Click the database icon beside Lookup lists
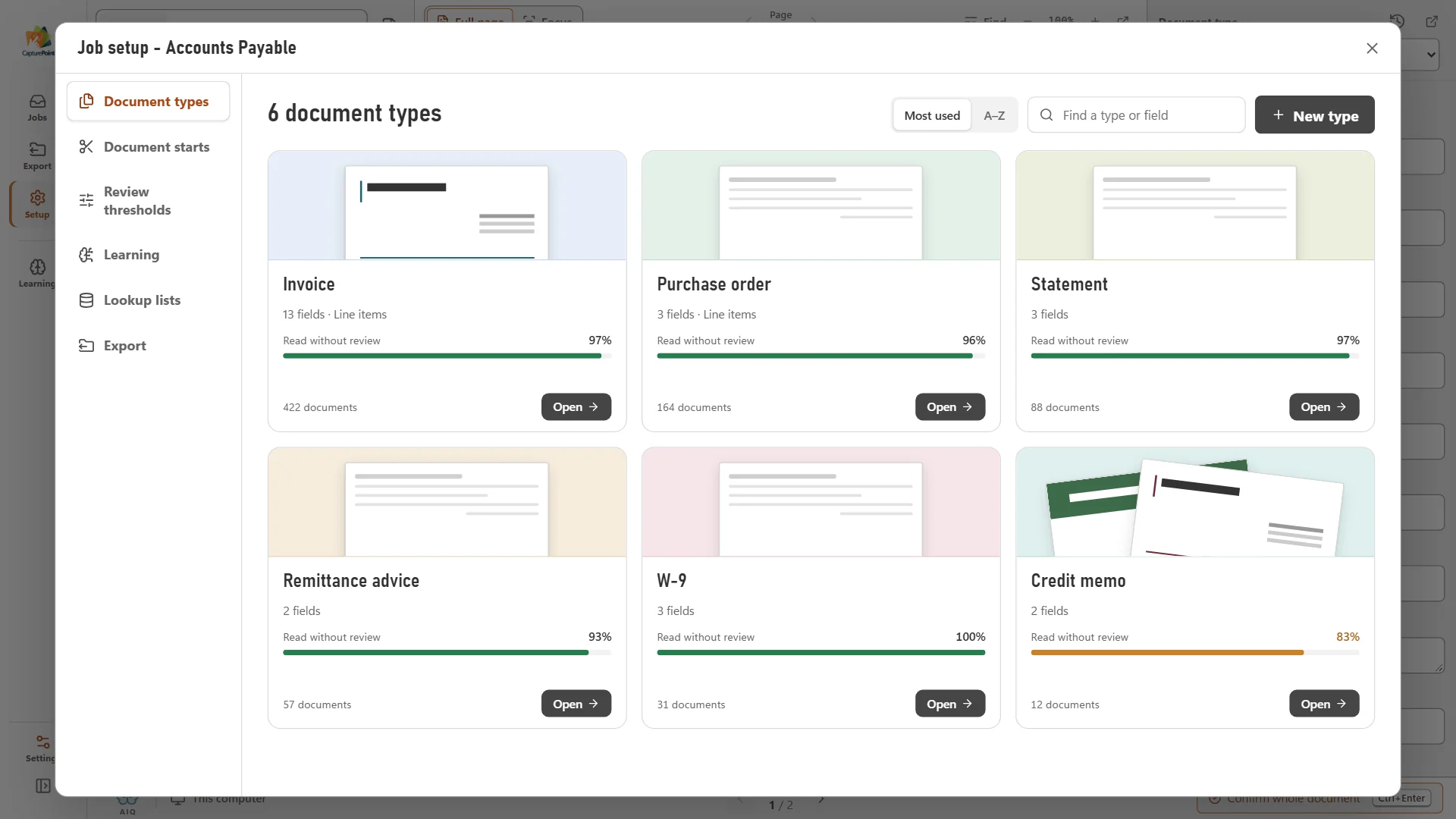The height and width of the screenshot is (819, 1456). click(86, 300)
